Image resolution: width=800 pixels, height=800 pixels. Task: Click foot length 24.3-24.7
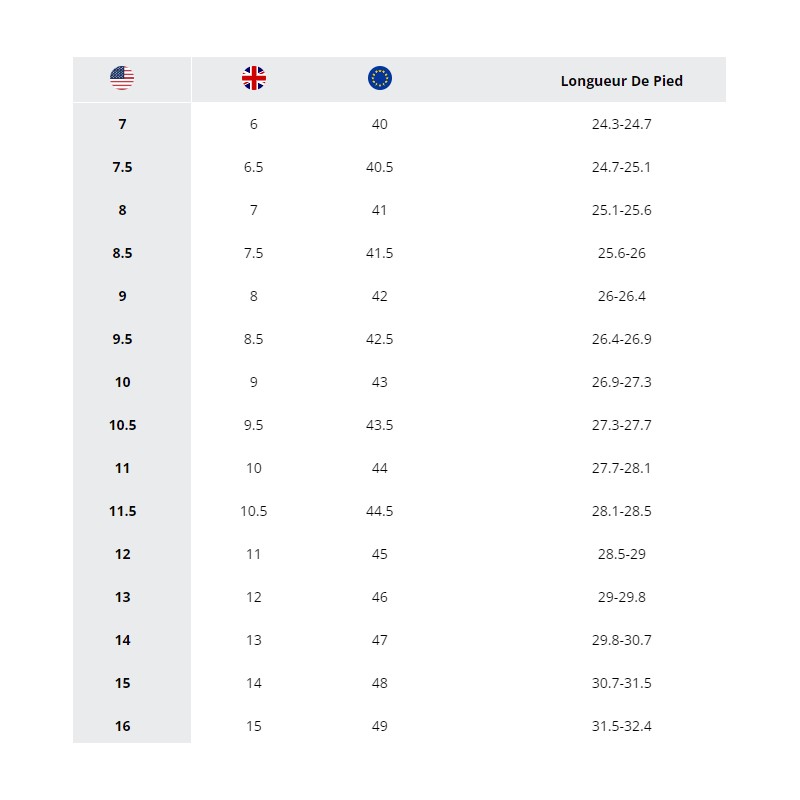tap(621, 124)
